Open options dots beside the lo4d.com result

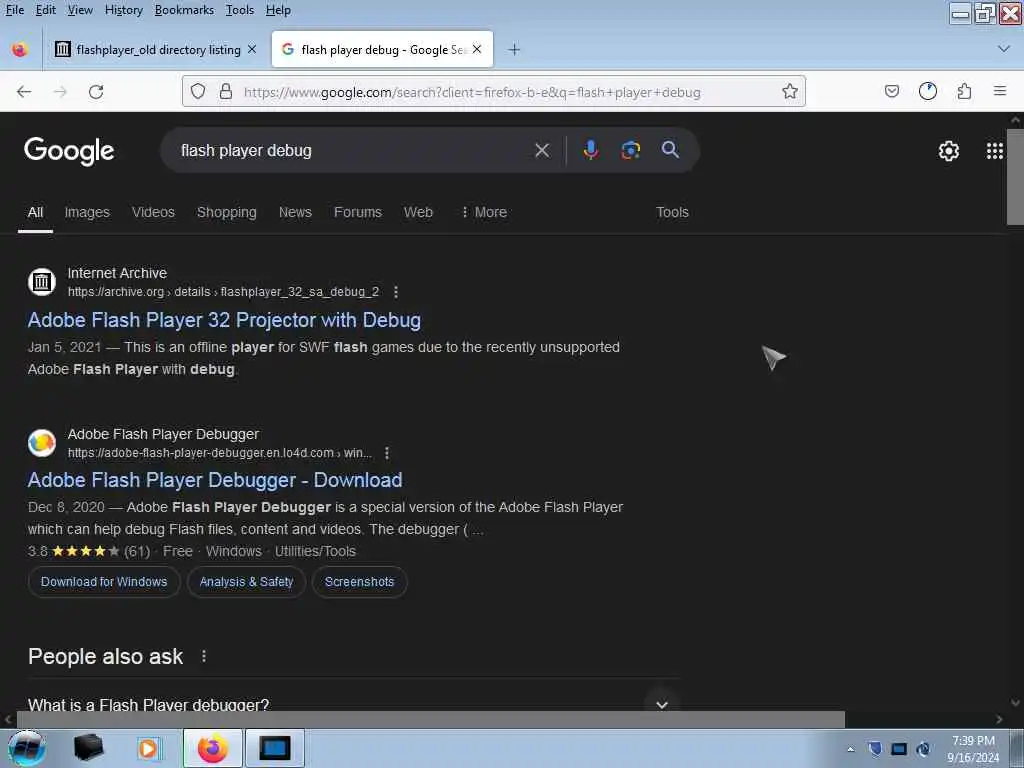pyautogui.click(x=387, y=453)
